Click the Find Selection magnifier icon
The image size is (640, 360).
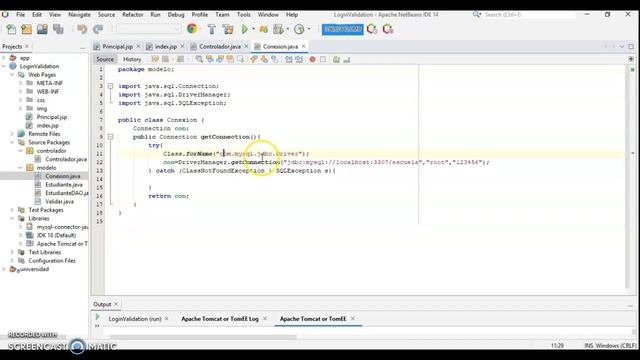point(199,59)
